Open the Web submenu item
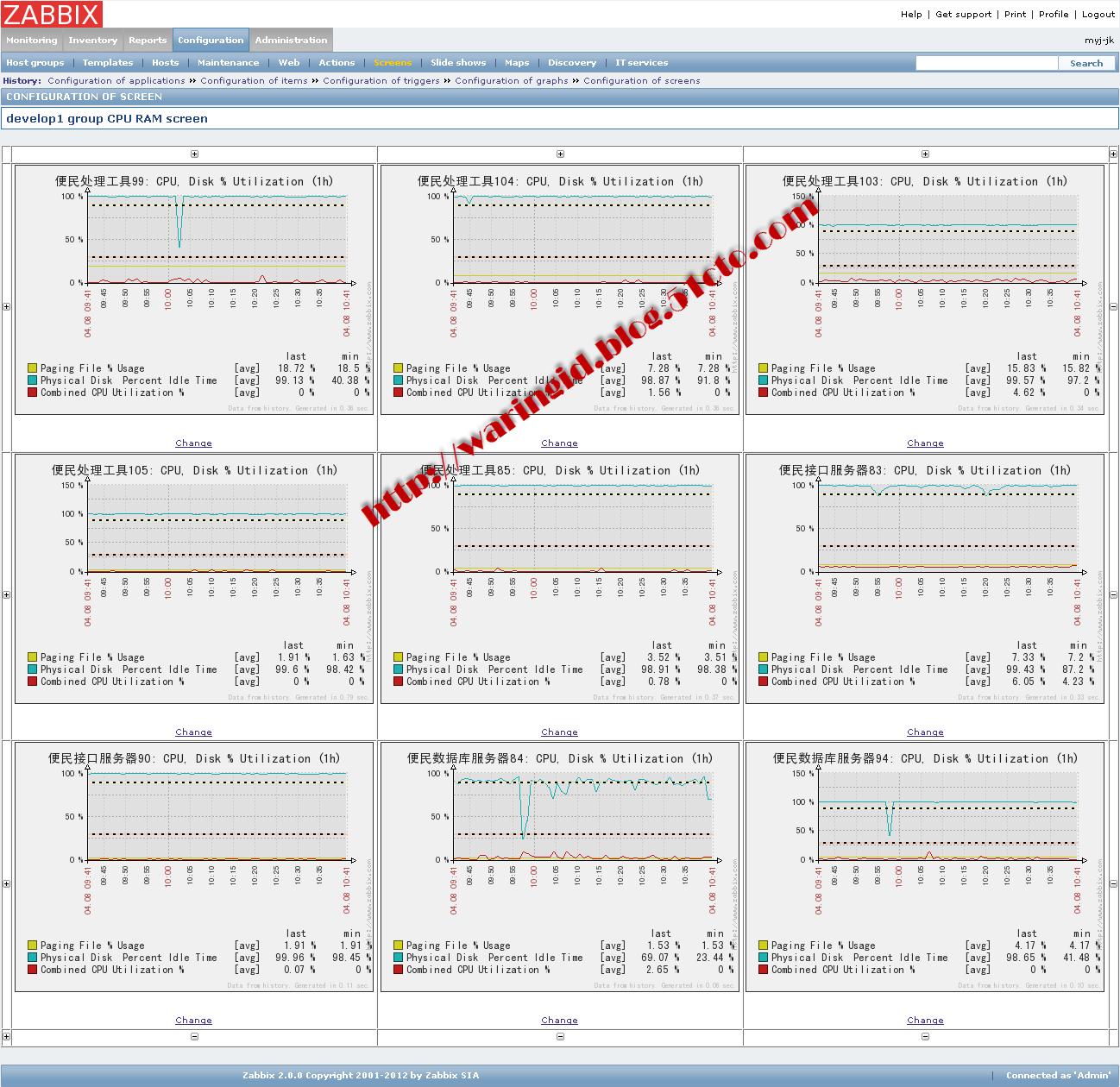 [289, 63]
